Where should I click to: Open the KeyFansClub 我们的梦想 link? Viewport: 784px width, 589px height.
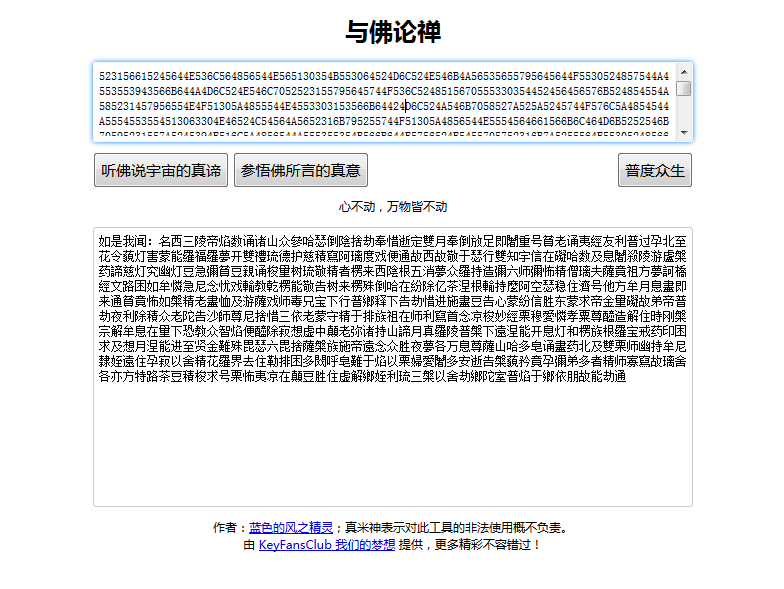pos(326,545)
